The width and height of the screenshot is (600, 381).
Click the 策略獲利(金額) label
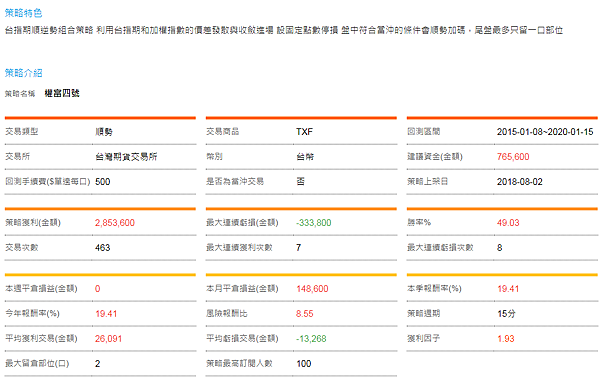(33, 222)
